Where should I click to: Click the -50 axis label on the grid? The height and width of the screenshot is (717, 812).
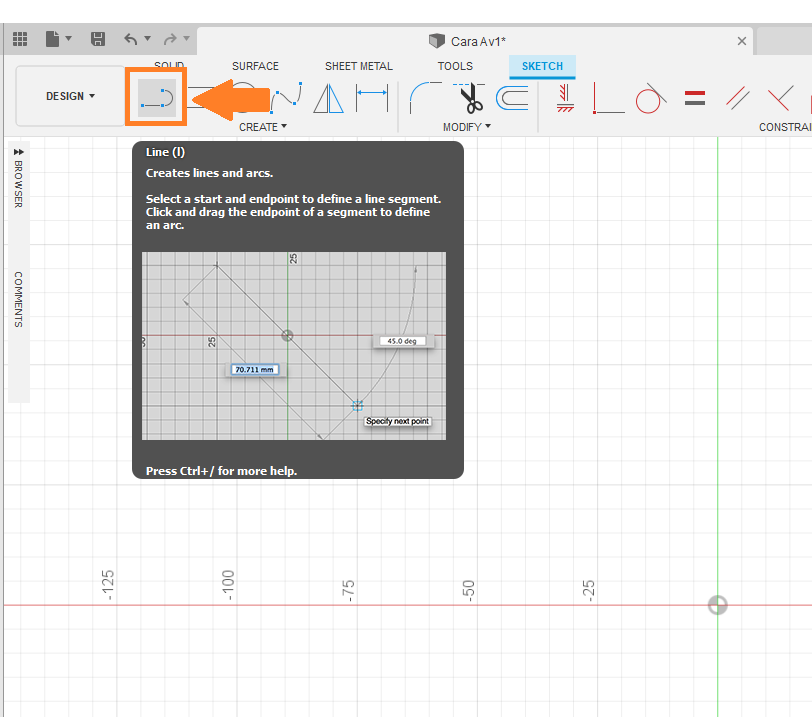point(468,591)
